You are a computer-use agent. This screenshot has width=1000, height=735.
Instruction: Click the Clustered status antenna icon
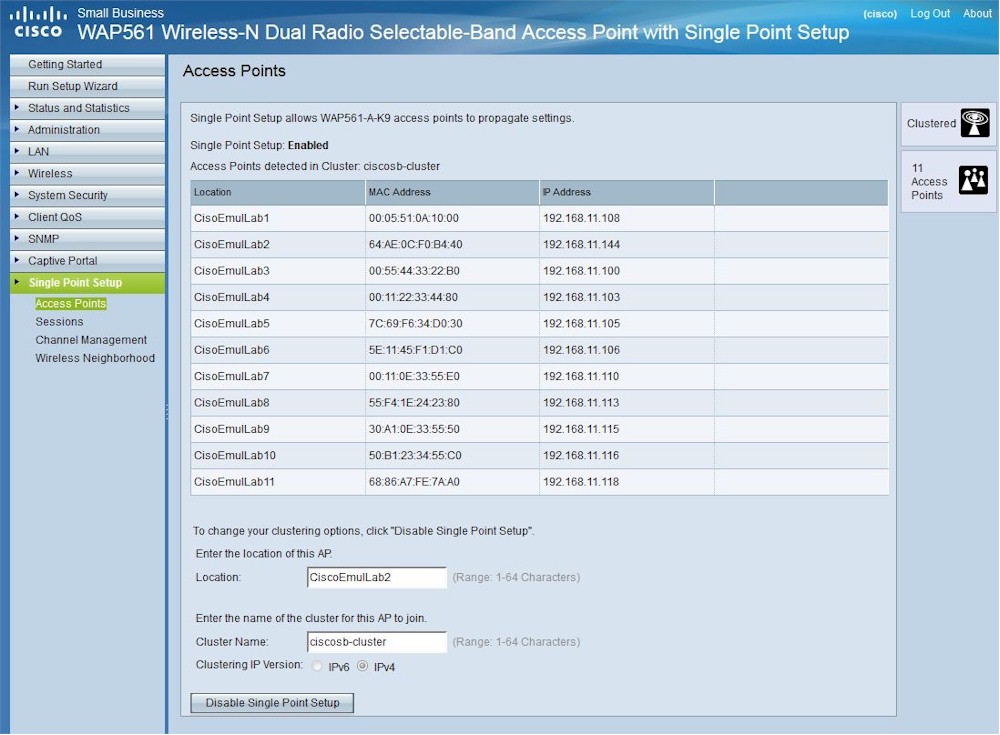click(x=975, y=122)
